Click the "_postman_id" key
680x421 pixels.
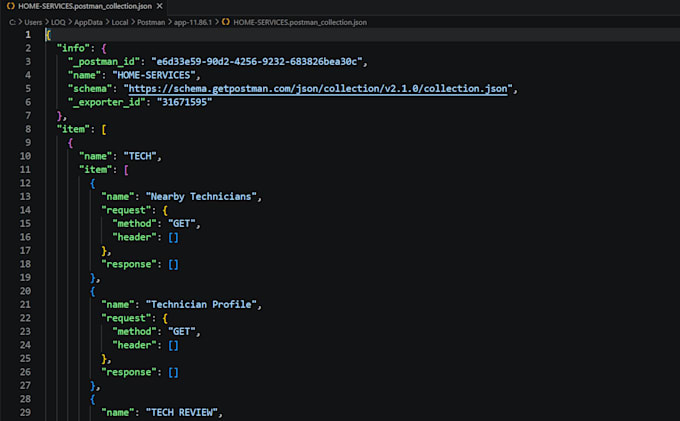tap(104, 62)
